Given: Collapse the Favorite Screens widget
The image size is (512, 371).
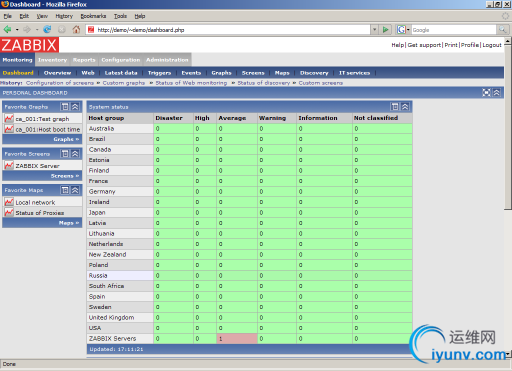Looking at the screenshot, I should pos(75,154).
